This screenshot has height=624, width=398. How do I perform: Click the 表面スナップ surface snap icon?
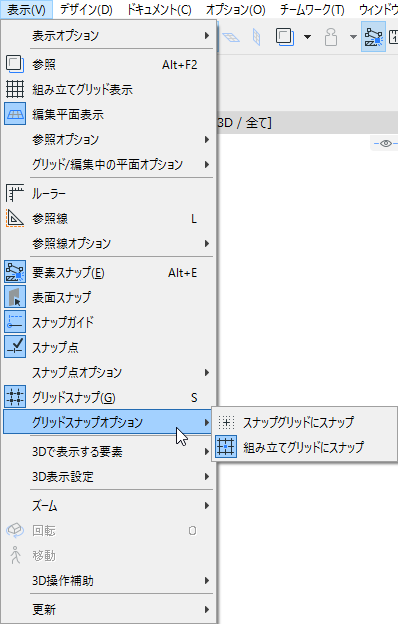tap(15, 297)
